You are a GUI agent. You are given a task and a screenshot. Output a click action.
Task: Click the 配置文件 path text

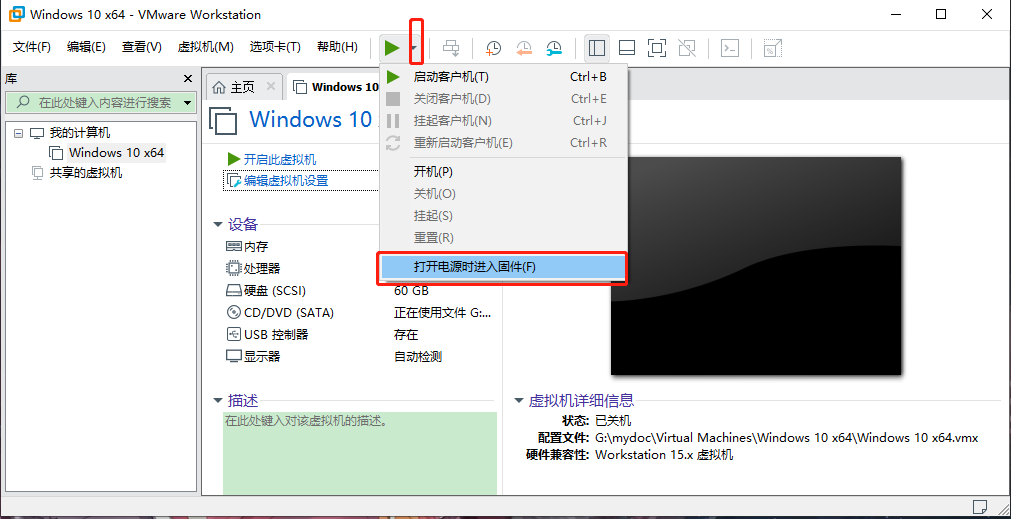[x=787, y=438]
